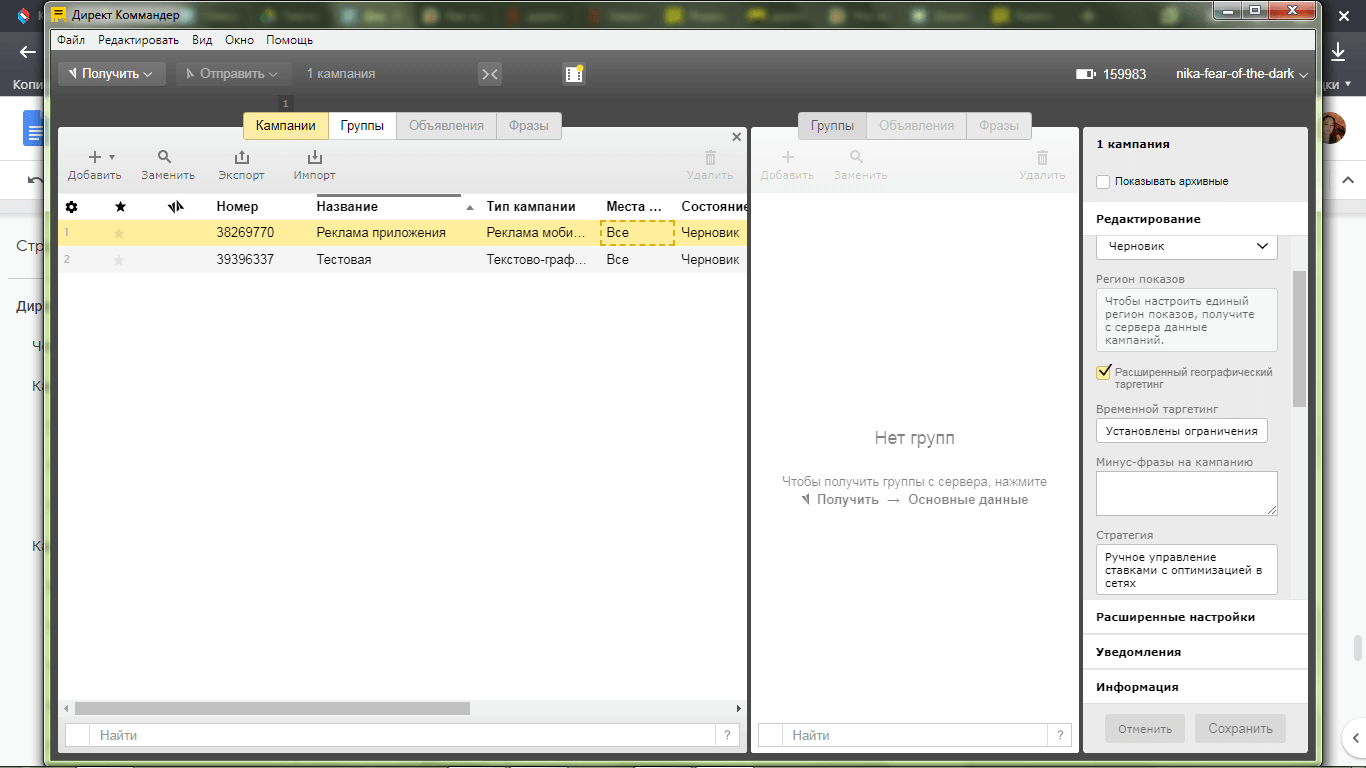This screenshot has height=768, width=1366.
Task: Switch to the Группы tab in left panel
Action: (362, 126)
